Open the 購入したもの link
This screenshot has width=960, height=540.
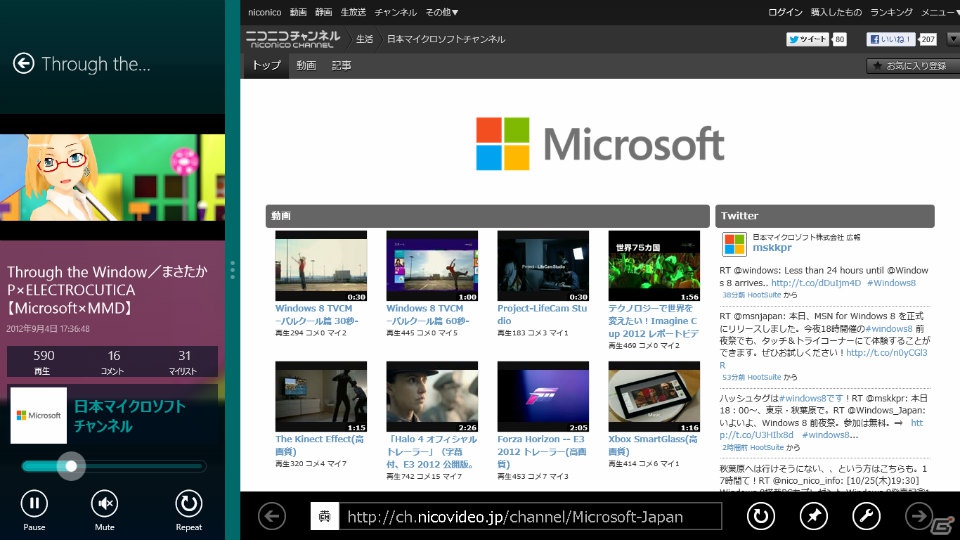tap(836, 12)
